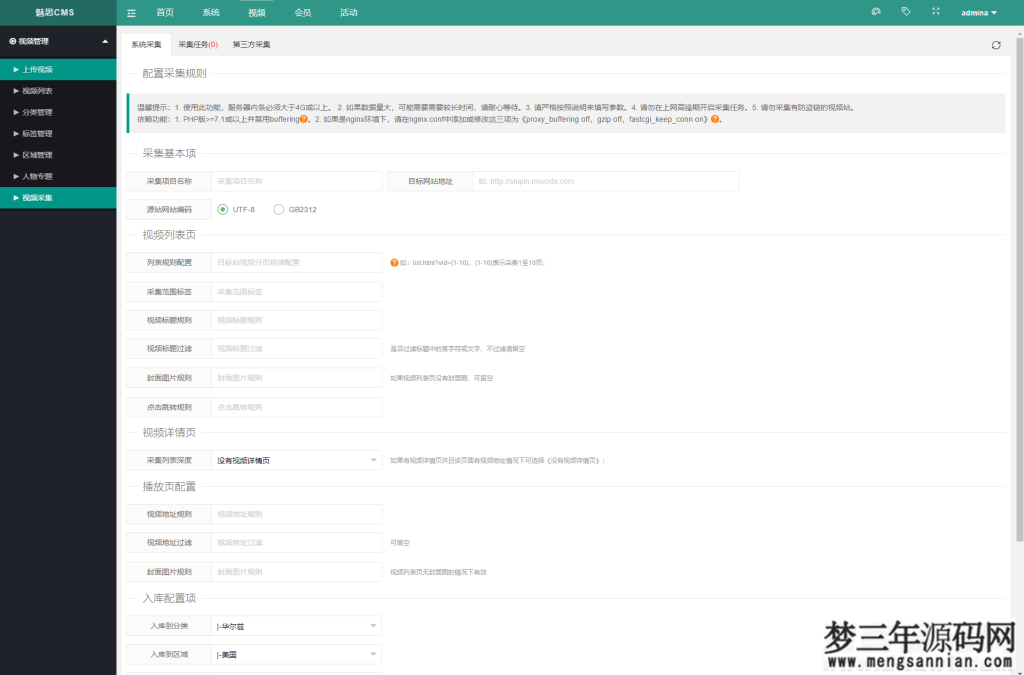Toggle fullscreen via the expand icon

pyautogui.click(x=936, y=11)
